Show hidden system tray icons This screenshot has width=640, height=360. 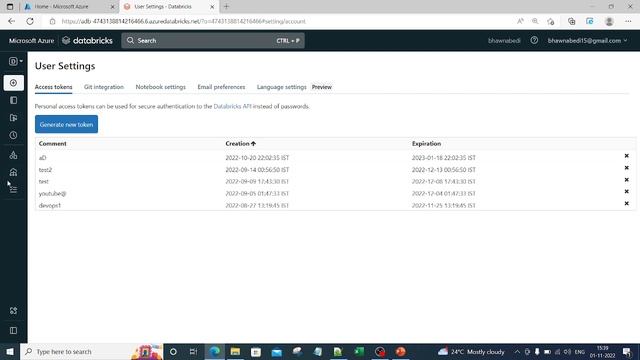pyautogui.click(x=517, y=351)
